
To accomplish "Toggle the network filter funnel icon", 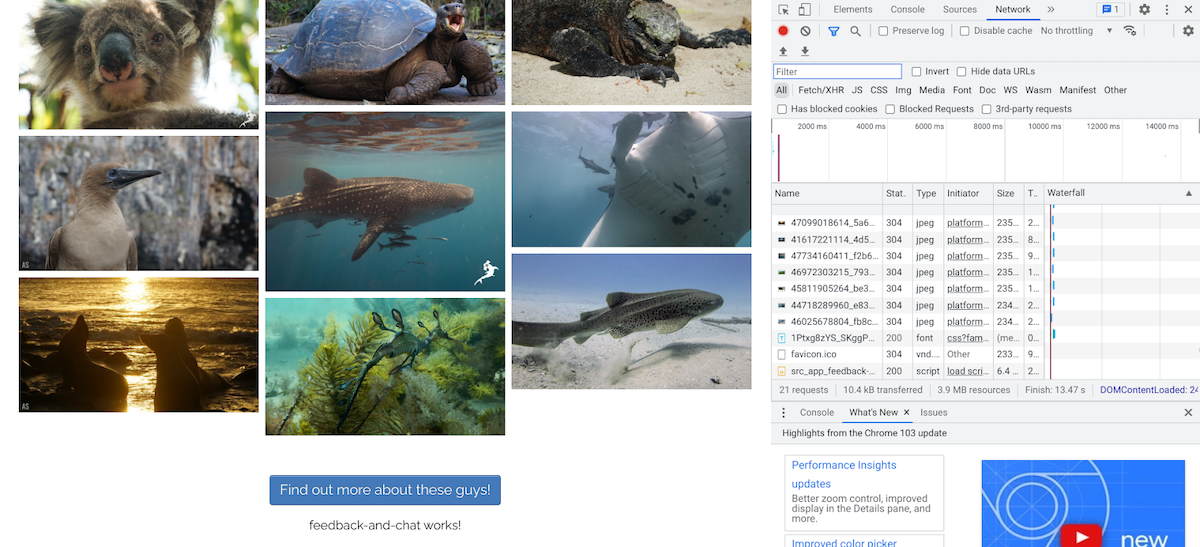I will pos(833,31).
